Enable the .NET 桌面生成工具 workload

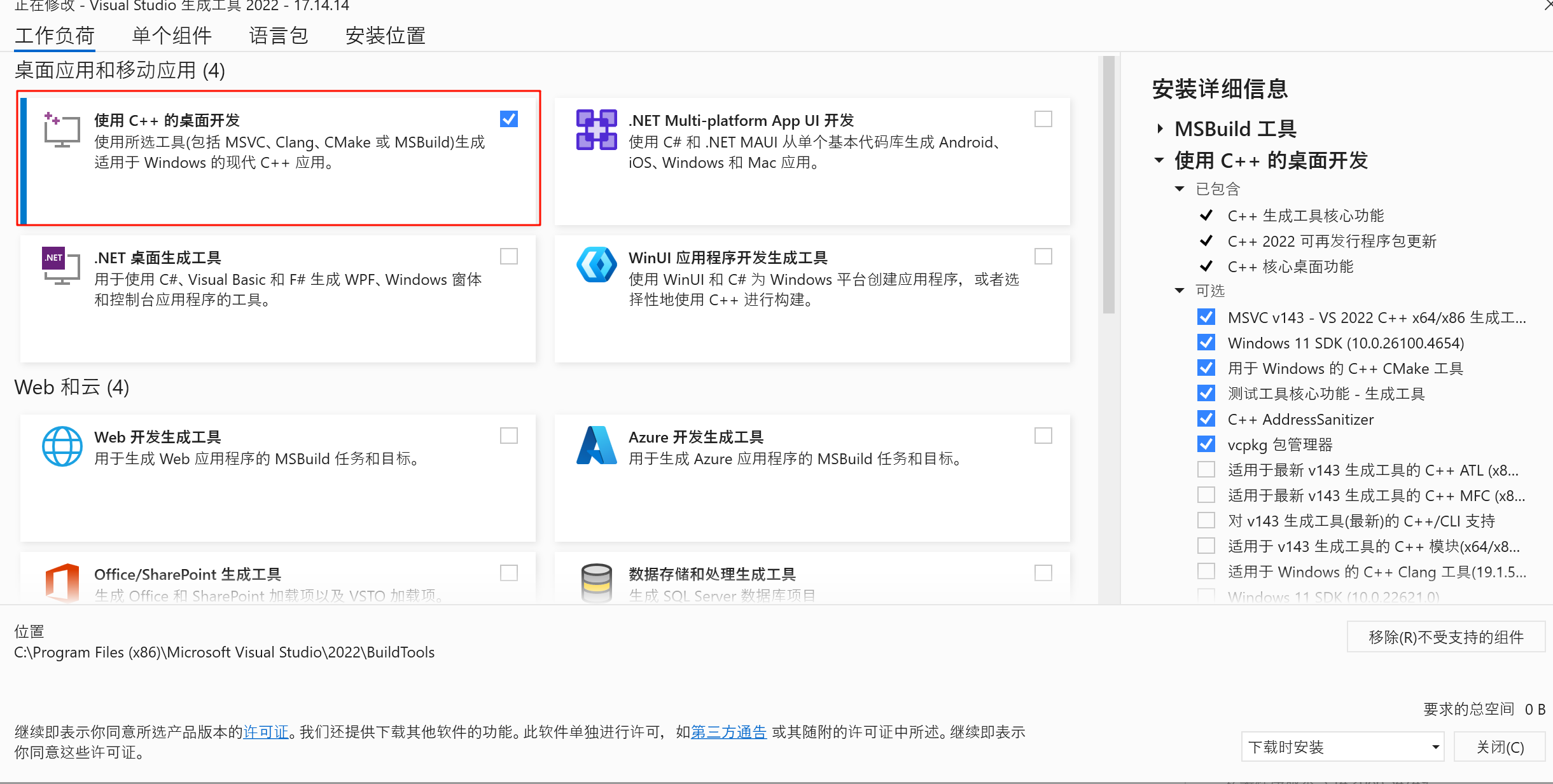[509, 256]
